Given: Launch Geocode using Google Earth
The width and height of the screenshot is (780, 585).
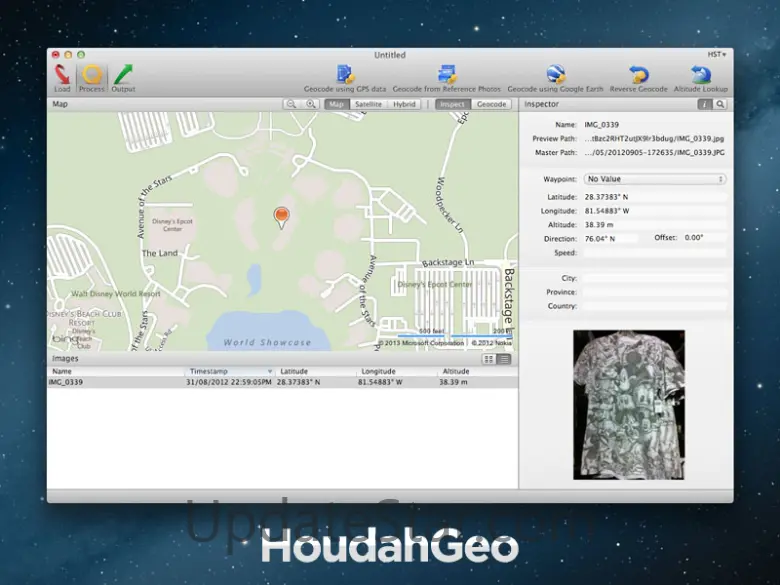Looking at the screenshot, I should [x=555, y=79].
